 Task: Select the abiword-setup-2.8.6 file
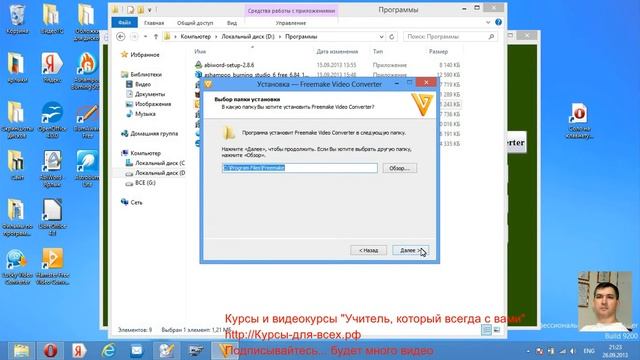[x=229, y=65]
